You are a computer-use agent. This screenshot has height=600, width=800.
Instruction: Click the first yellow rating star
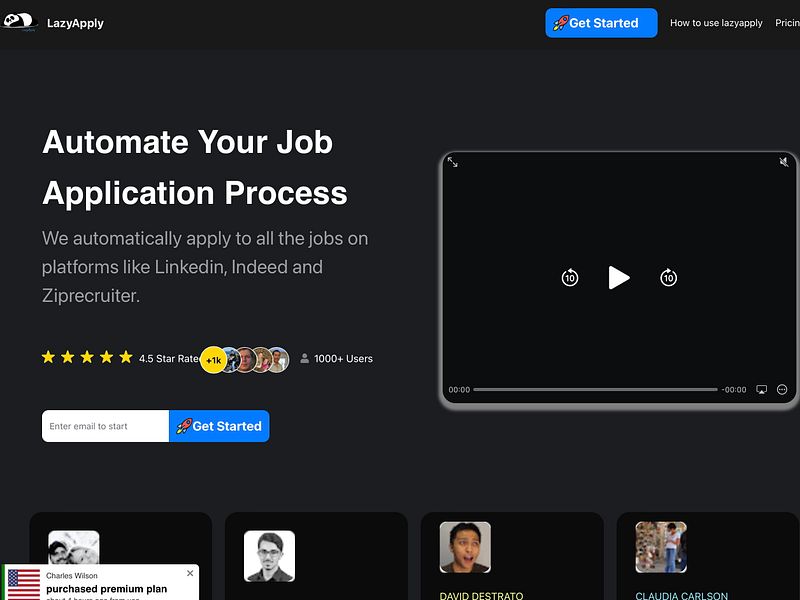pyautogui.click(x=47, y=356)
